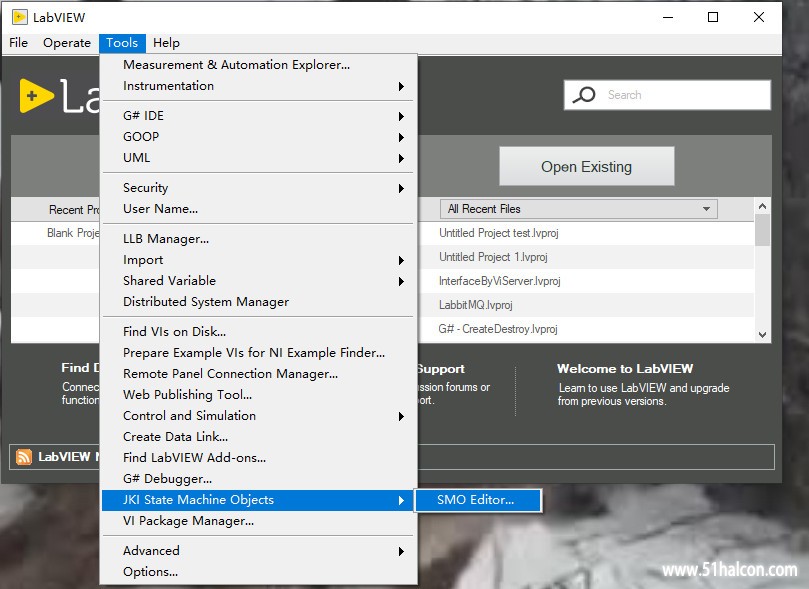Select Find VIs on Disk...
The height and width of the screenshot is (589, 809).
coord(258,332)
